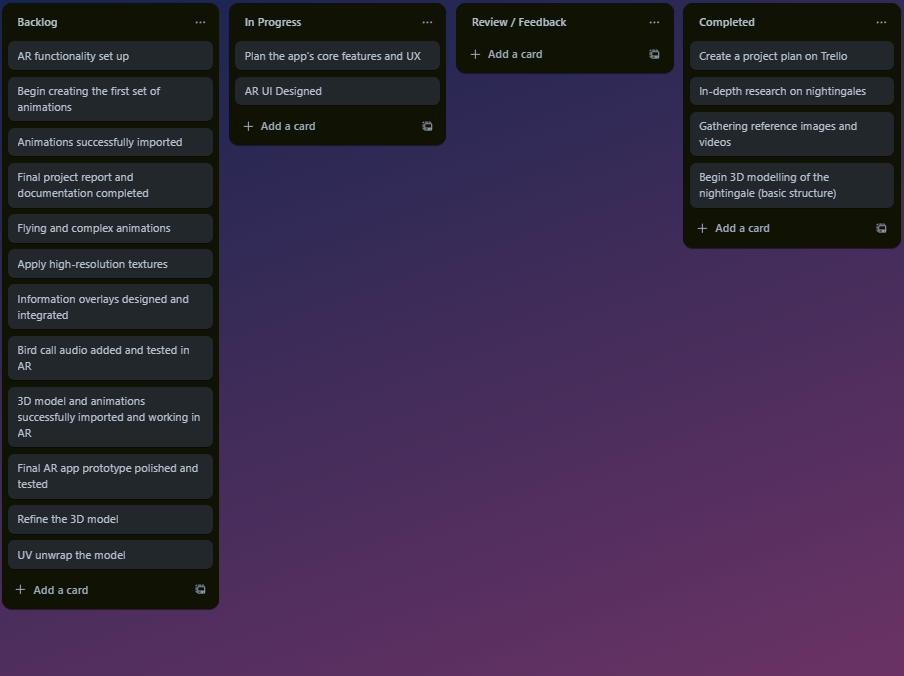Click create-from-template icon in Backlog list

pyautogui.click(x=200, y=590)
